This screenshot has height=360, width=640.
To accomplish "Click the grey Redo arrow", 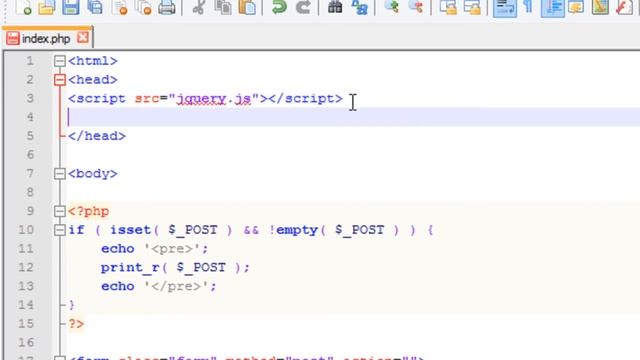I will coord(303,7).
